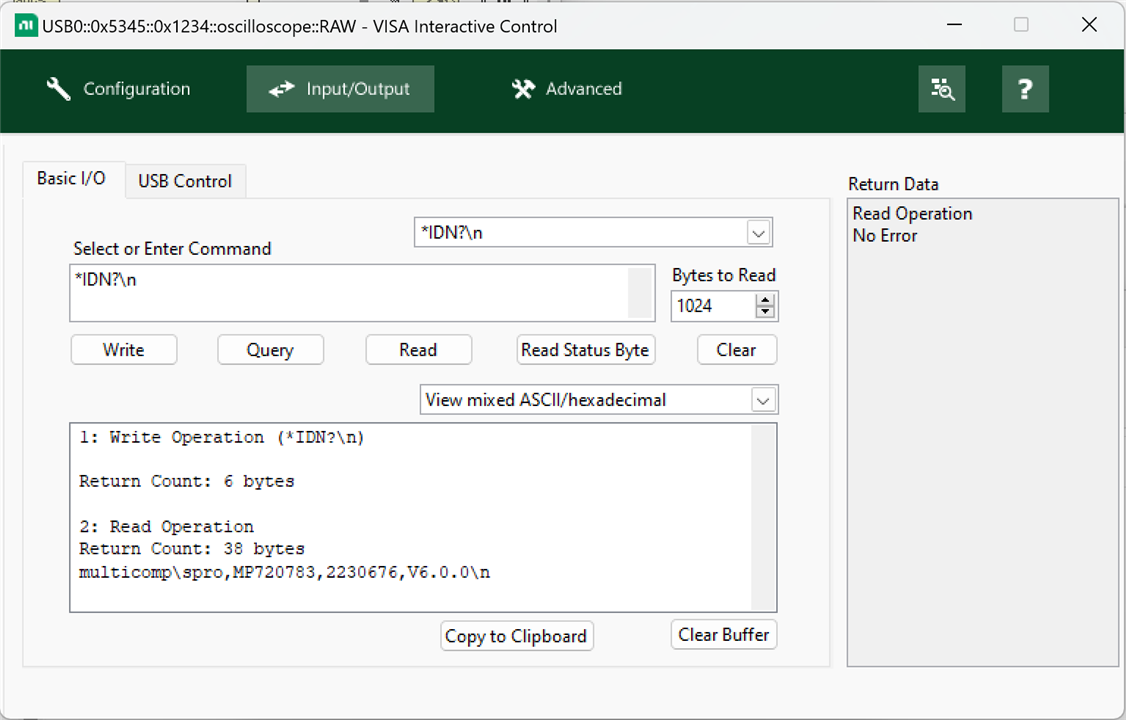This screenshot has height=720, width=1126.
Task: Open the session search/log icon button
Action: (x=941, y=89)
